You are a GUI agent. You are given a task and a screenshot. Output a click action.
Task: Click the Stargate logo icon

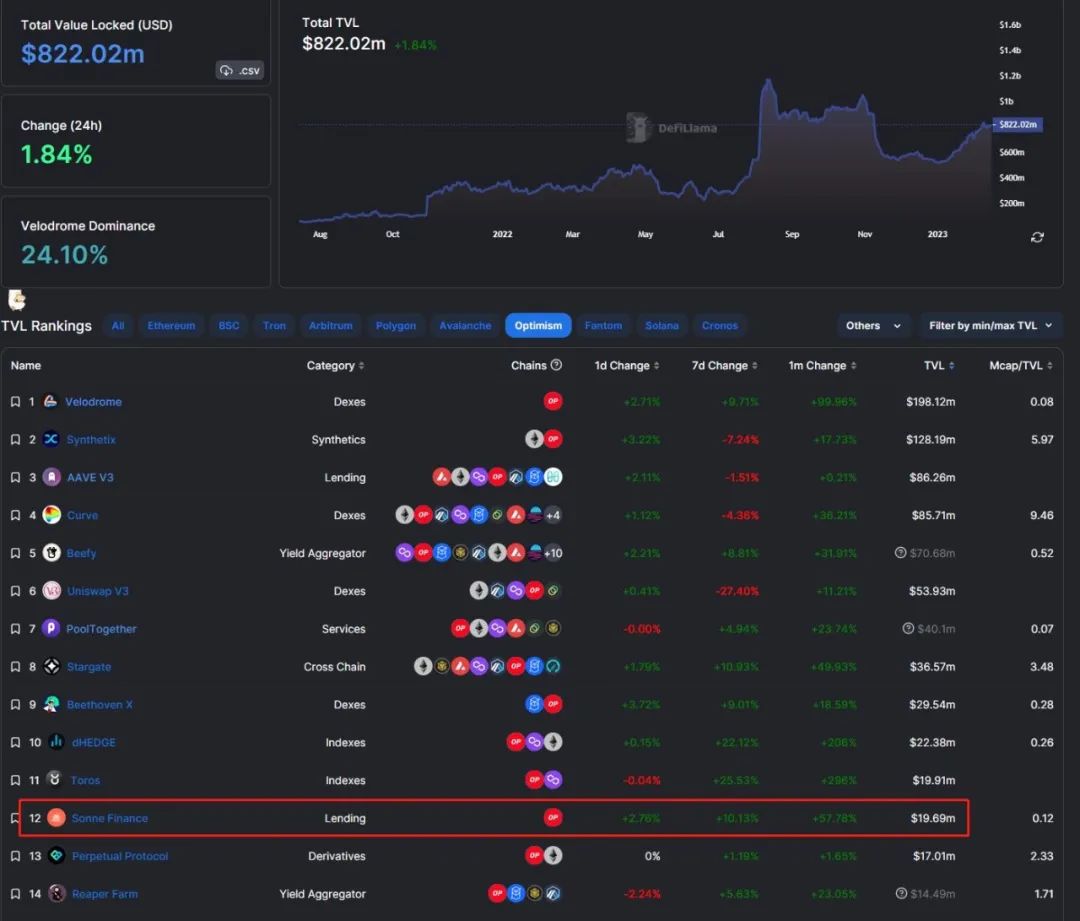pyautogui.click(x=52, y=666)
